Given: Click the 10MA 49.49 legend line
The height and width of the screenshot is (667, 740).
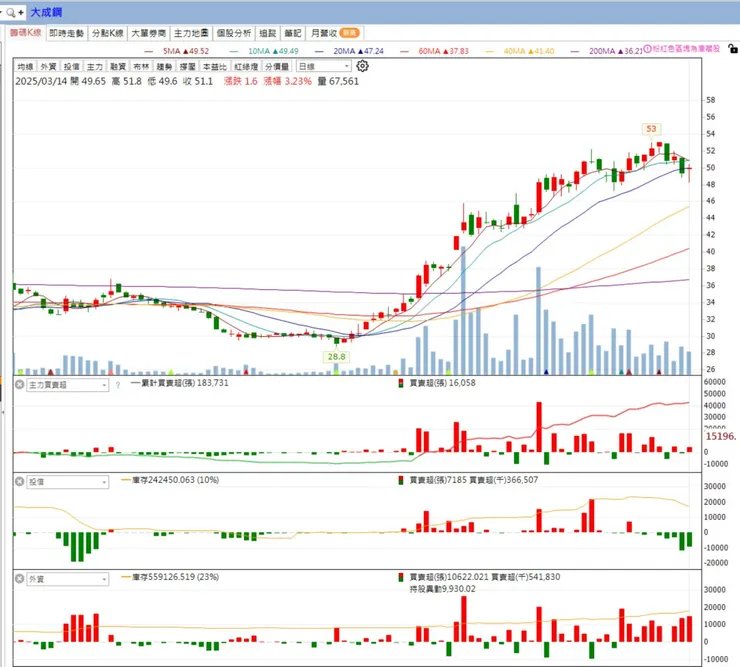Looking at the screenshot, I should pyautogui.click(x=264, y=51).
